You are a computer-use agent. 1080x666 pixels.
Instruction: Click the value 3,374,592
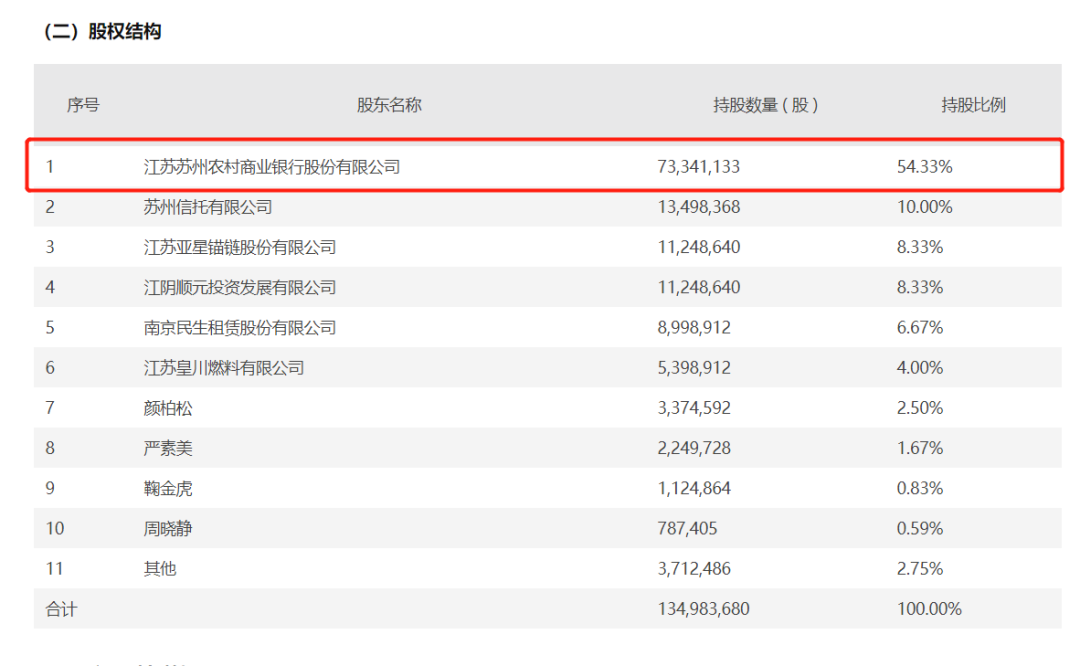click(x=694, y=408)
